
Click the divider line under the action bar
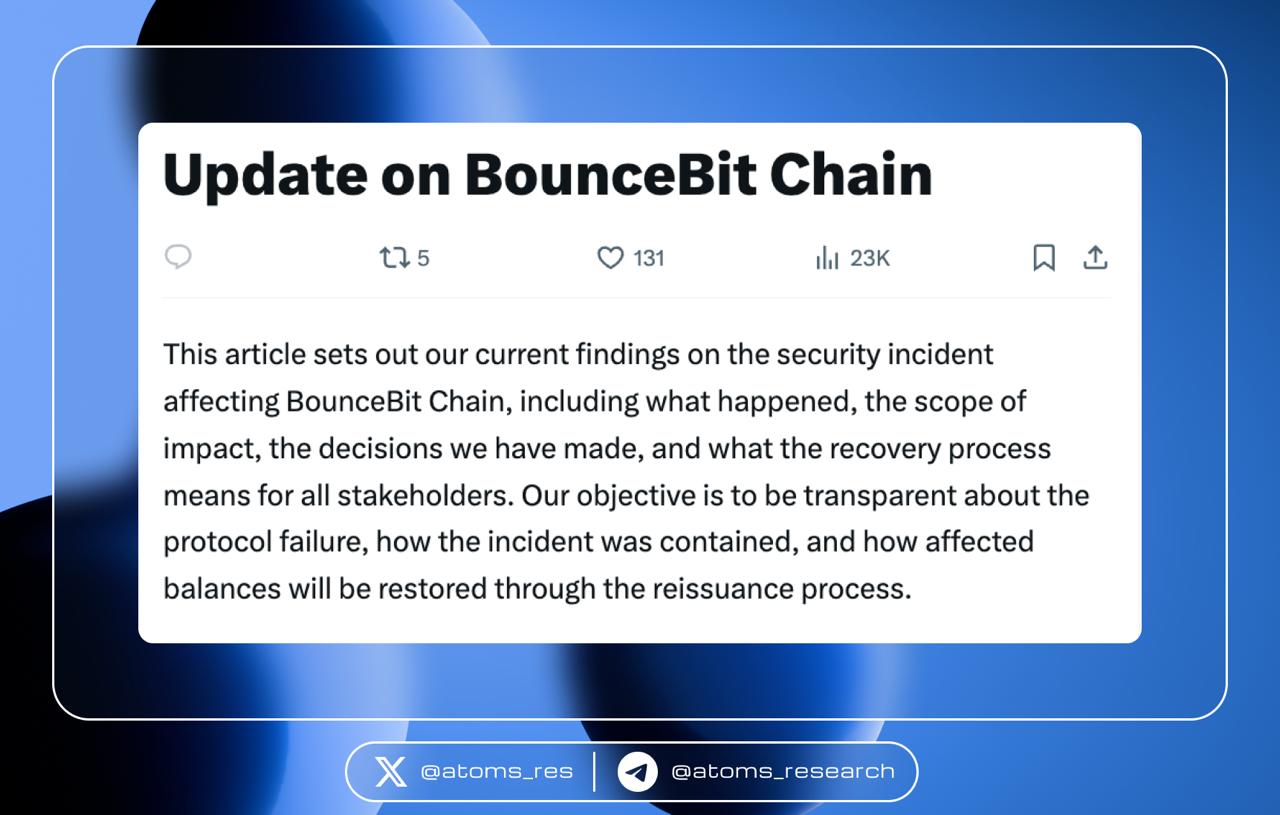637,297
